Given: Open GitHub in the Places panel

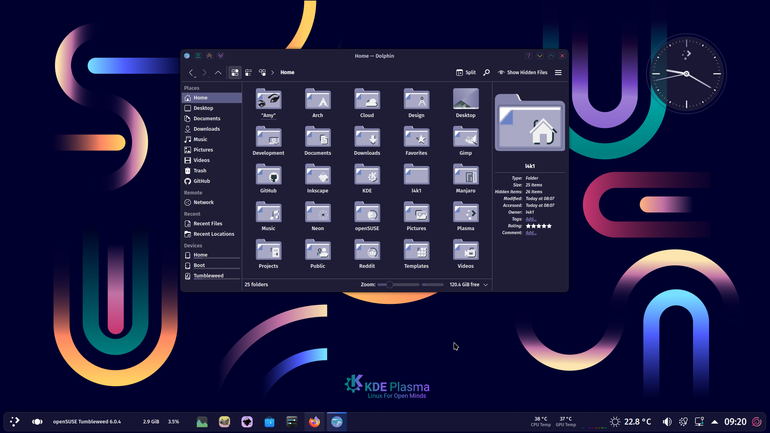Looking at the screenshot, I should (x=212, y=181).
